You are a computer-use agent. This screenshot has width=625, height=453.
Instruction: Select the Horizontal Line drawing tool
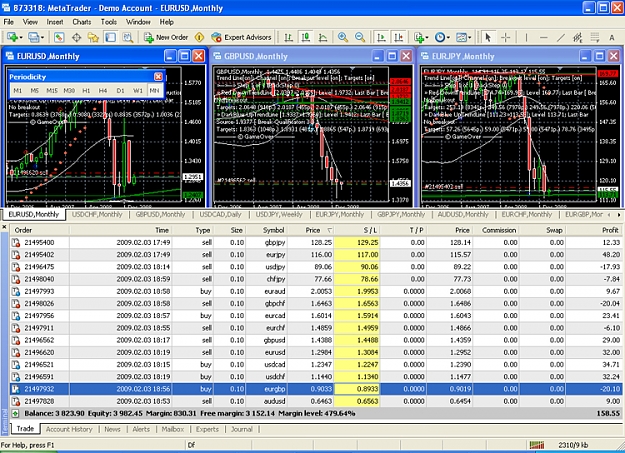(x=544, y=37)
